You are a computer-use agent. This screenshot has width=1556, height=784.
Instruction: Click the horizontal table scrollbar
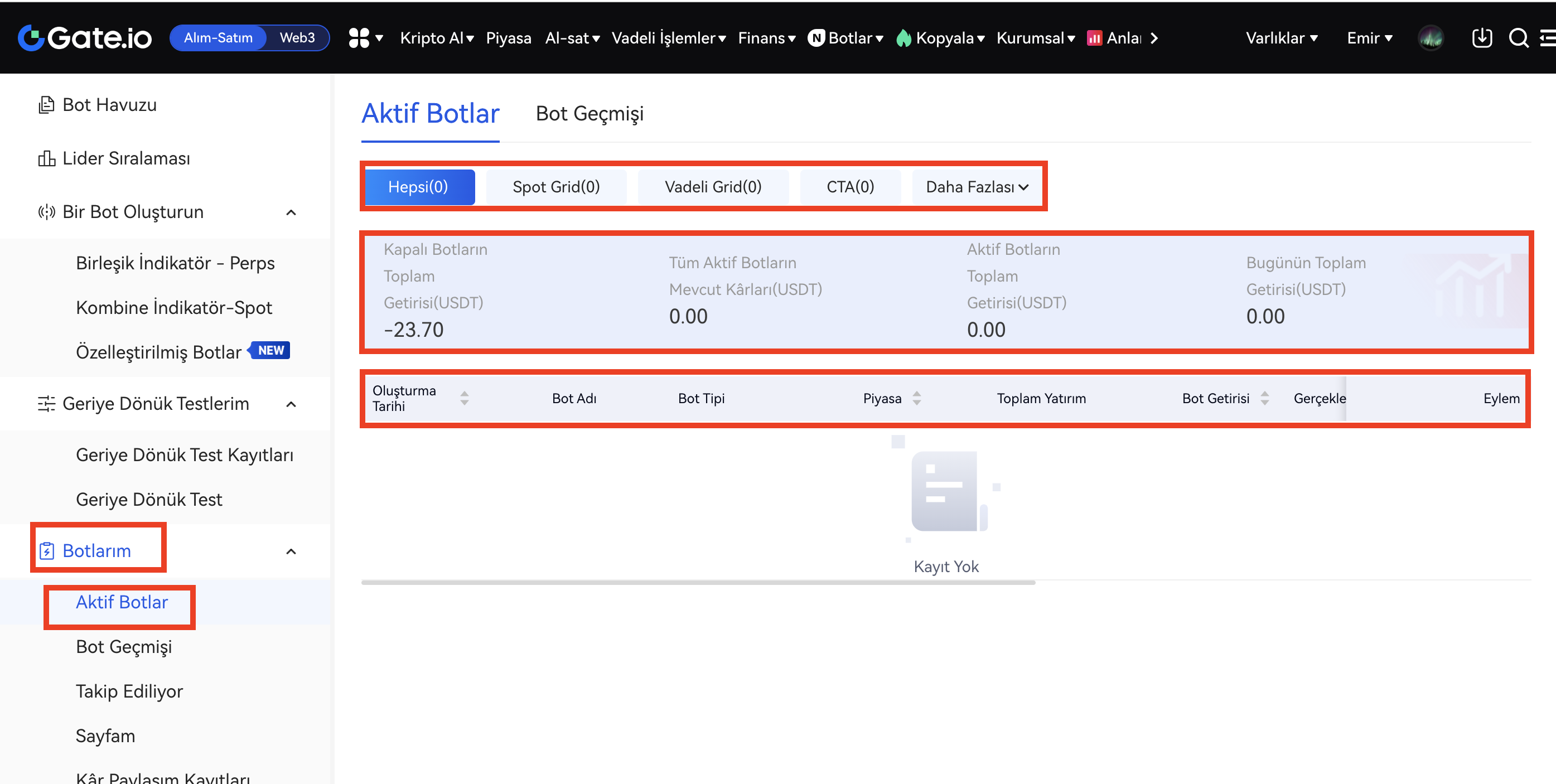(698, 583)
